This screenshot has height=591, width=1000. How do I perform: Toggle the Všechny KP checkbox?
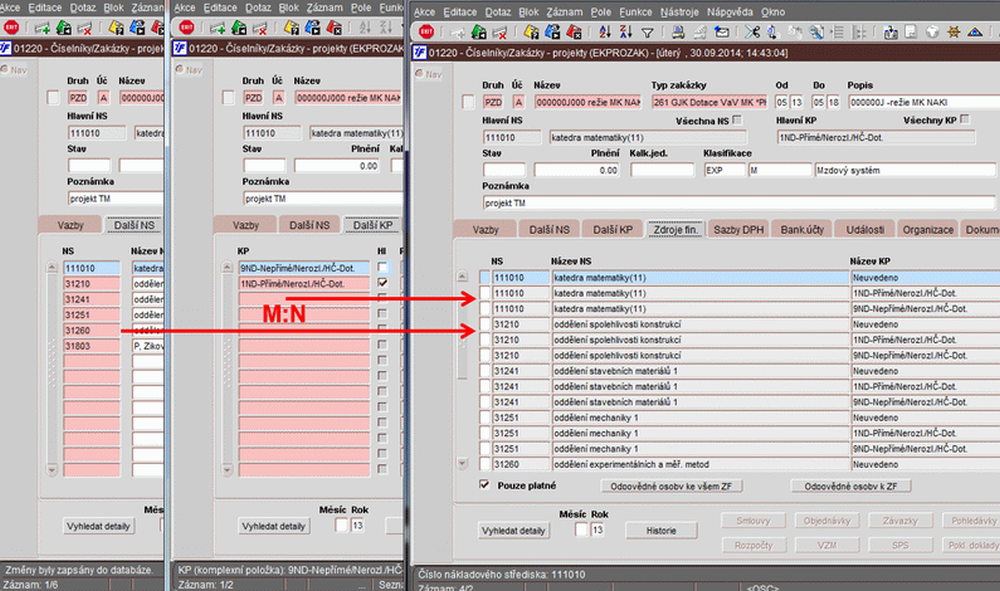coord(964,120)
